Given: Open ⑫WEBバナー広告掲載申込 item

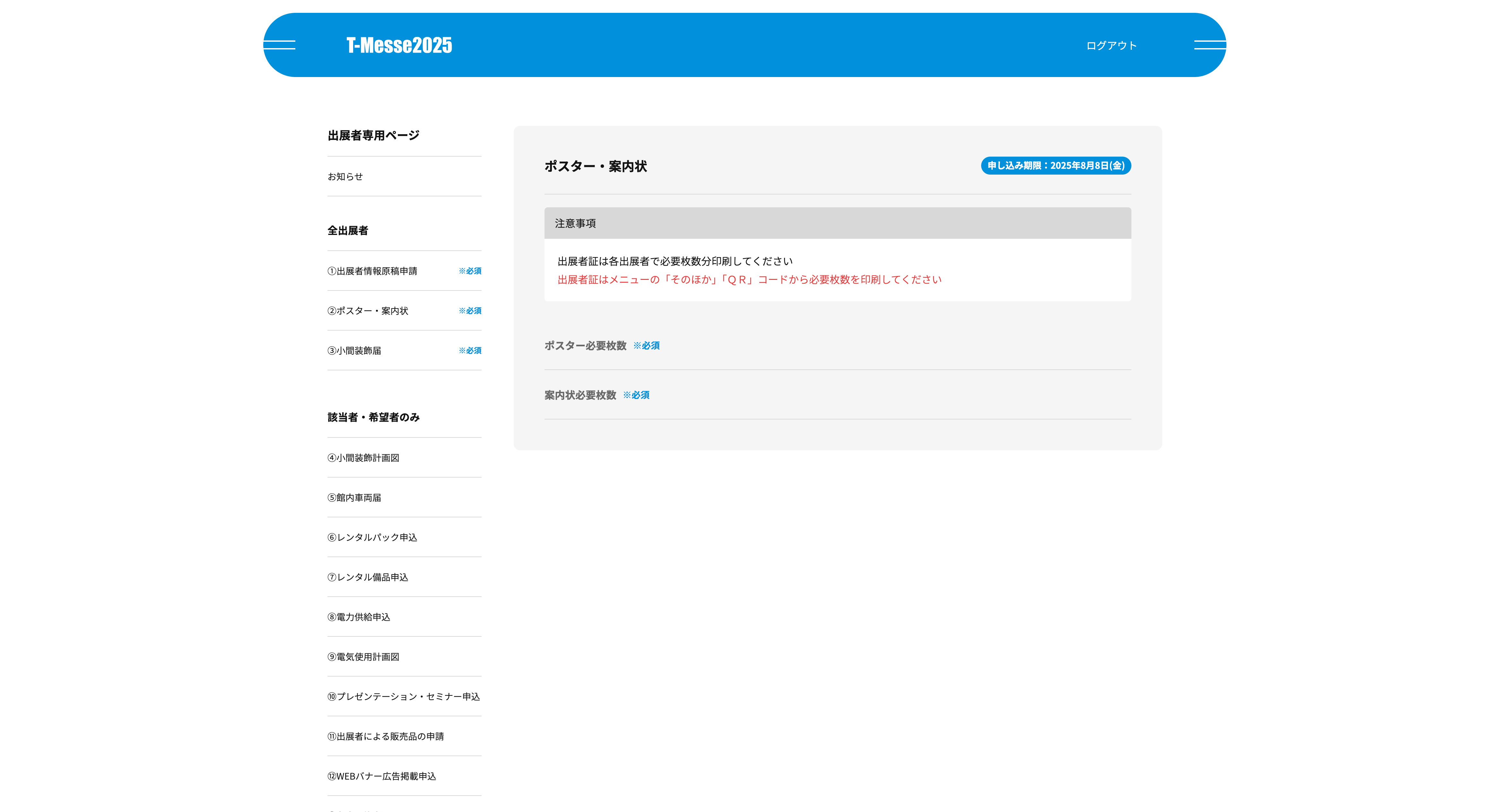Looking at the screenshot, I should 381,776.
